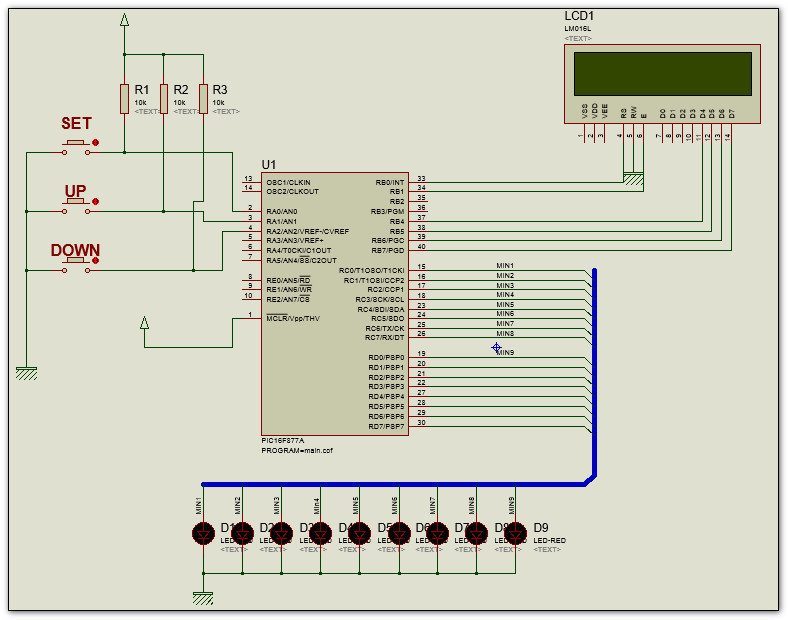Select the rightmost LED labeled D9
Image resolution: width=788 pixels, height=620 pixels.
click(x=515, y=534)
